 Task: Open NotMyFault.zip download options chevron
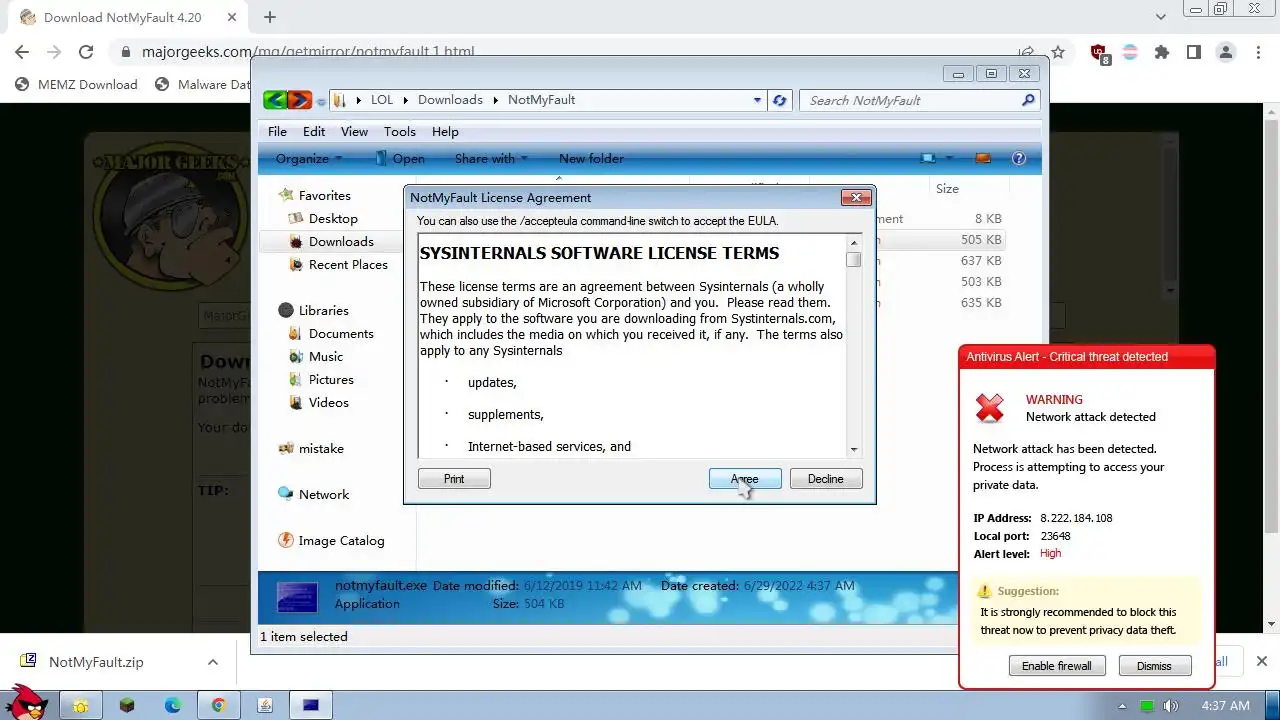(212, 662)
